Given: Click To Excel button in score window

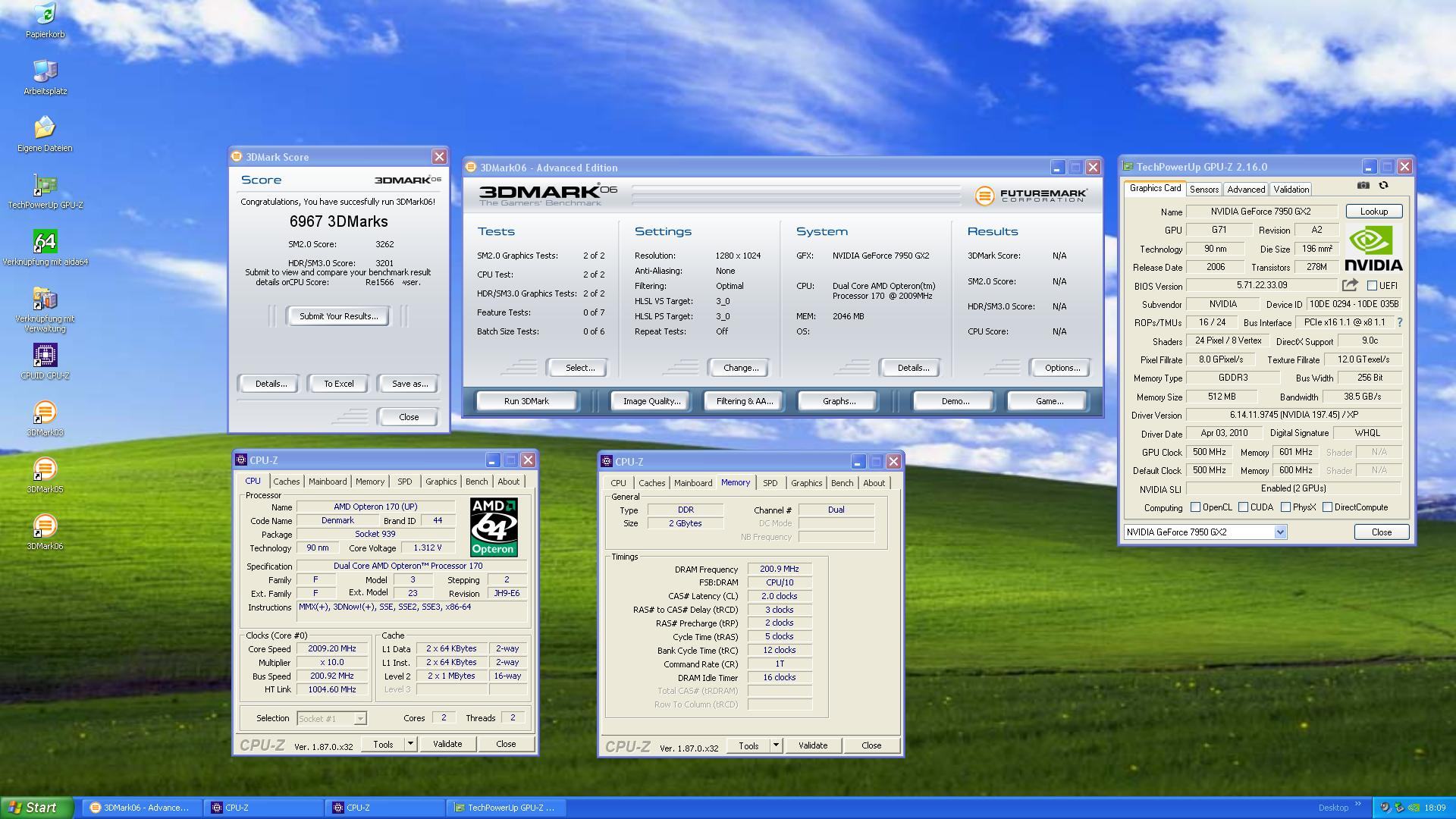Looking at the screenshot, I should point(338,384).
